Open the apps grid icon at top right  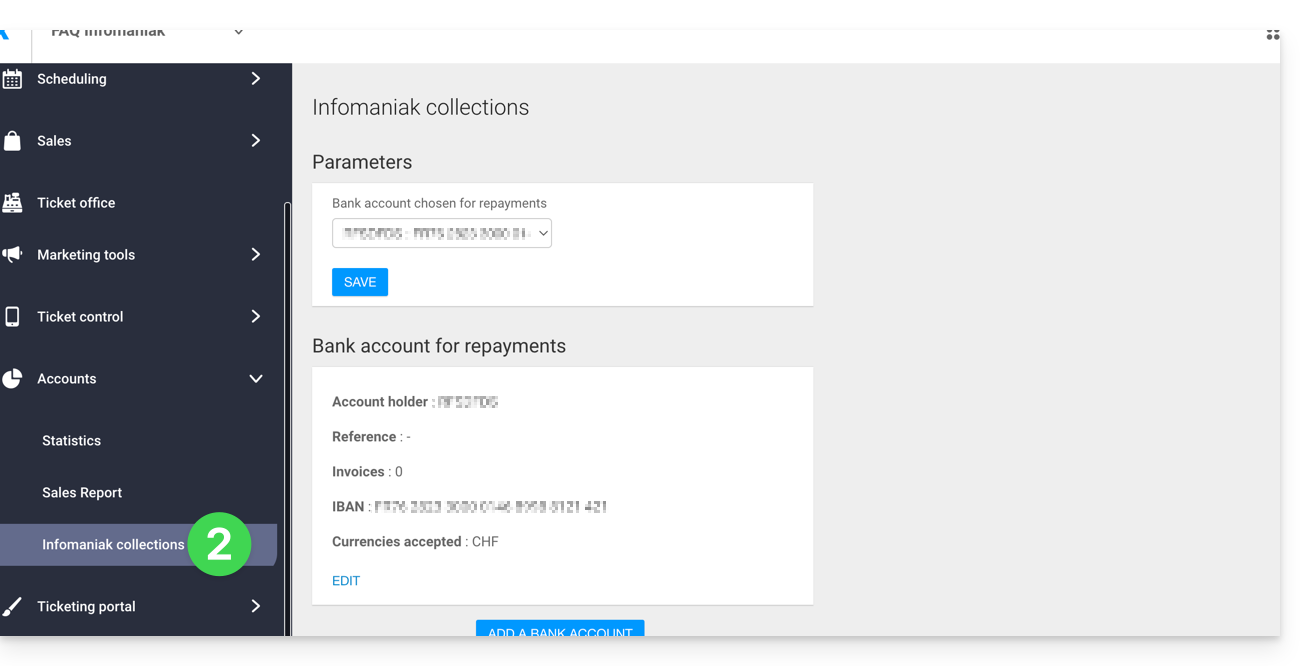(1272, 35)
